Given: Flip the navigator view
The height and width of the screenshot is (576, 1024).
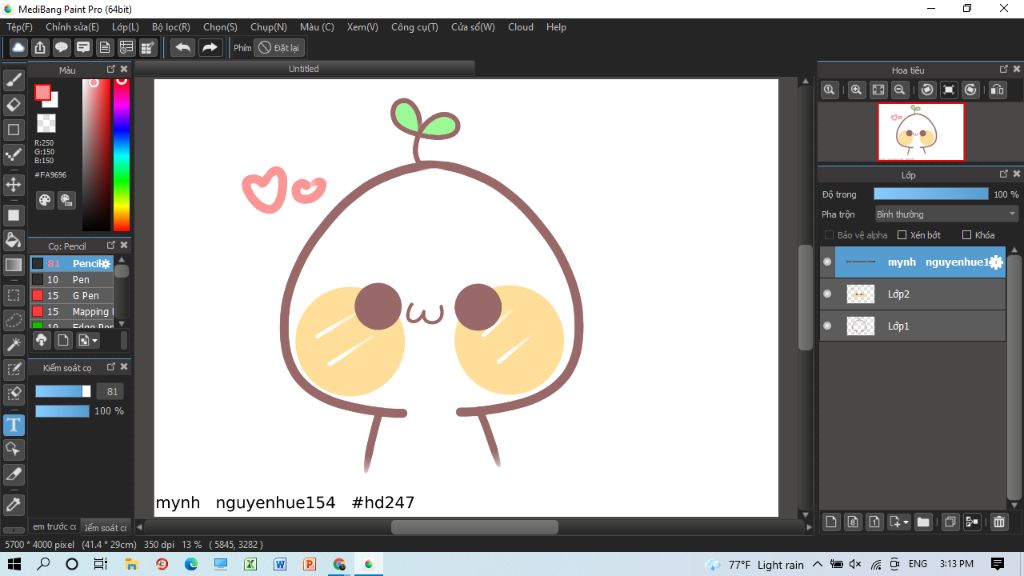Looking at the screenshot, I should click(997, 90).
